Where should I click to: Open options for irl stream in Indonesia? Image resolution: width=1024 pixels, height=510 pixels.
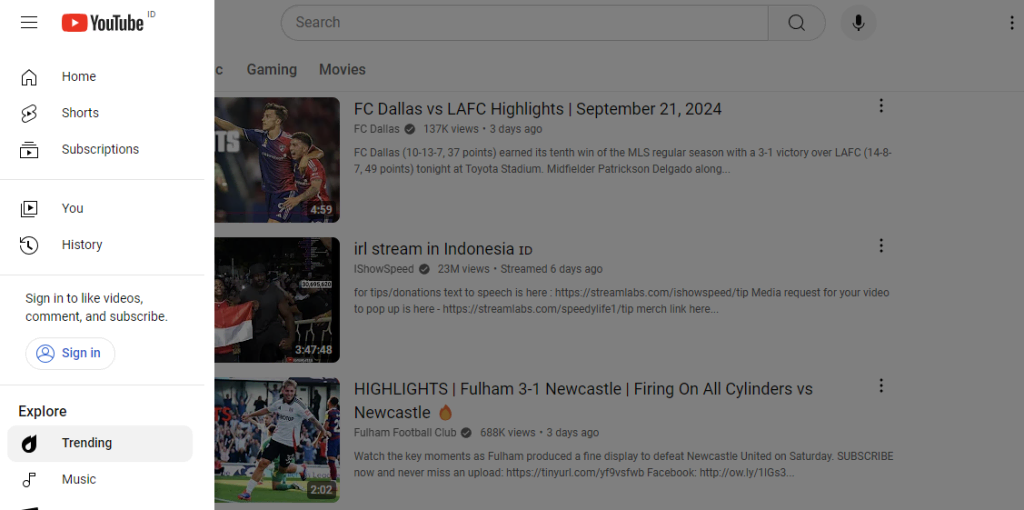(x=881, y=246)
